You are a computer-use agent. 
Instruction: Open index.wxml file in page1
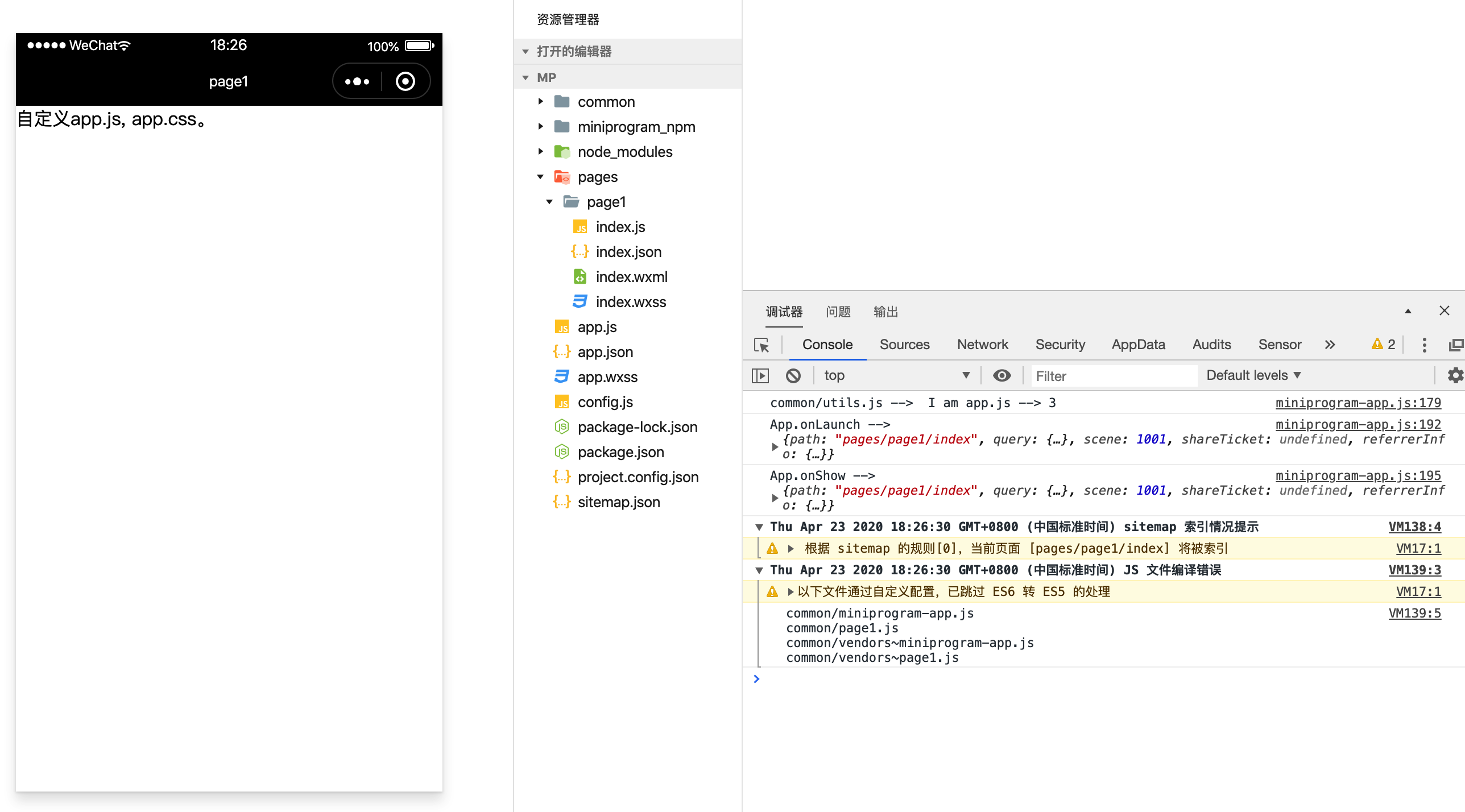pos(620,277)
